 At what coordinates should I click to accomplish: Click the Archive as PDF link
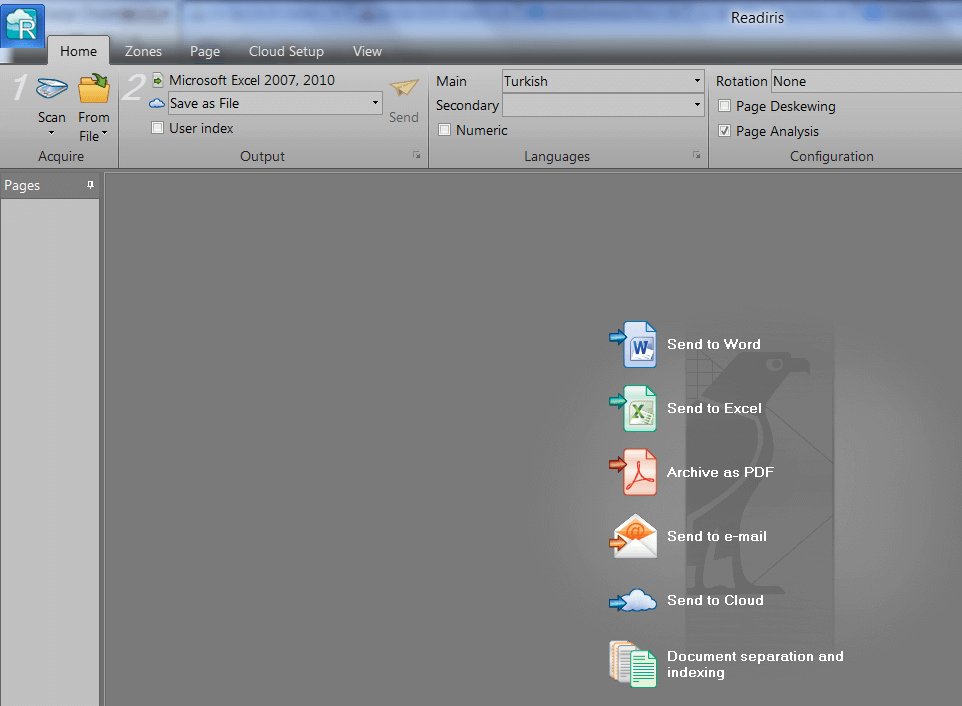pos(720,472)
